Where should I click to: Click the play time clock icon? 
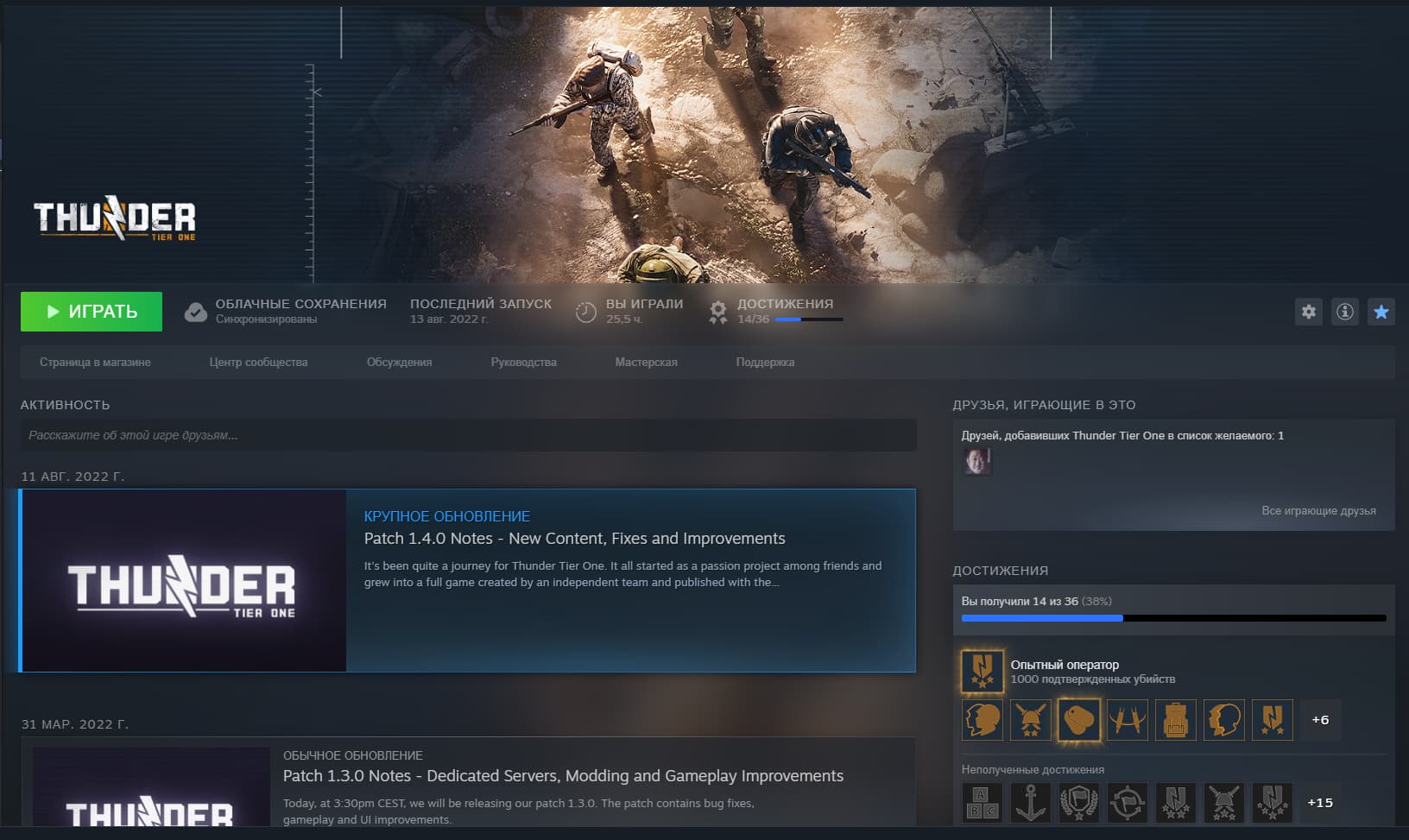[x=586, y=312]
